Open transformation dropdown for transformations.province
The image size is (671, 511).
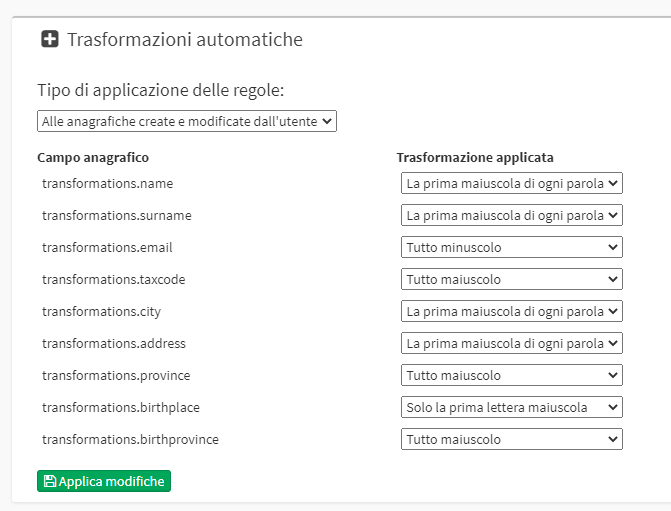click(x=512, y=375)
